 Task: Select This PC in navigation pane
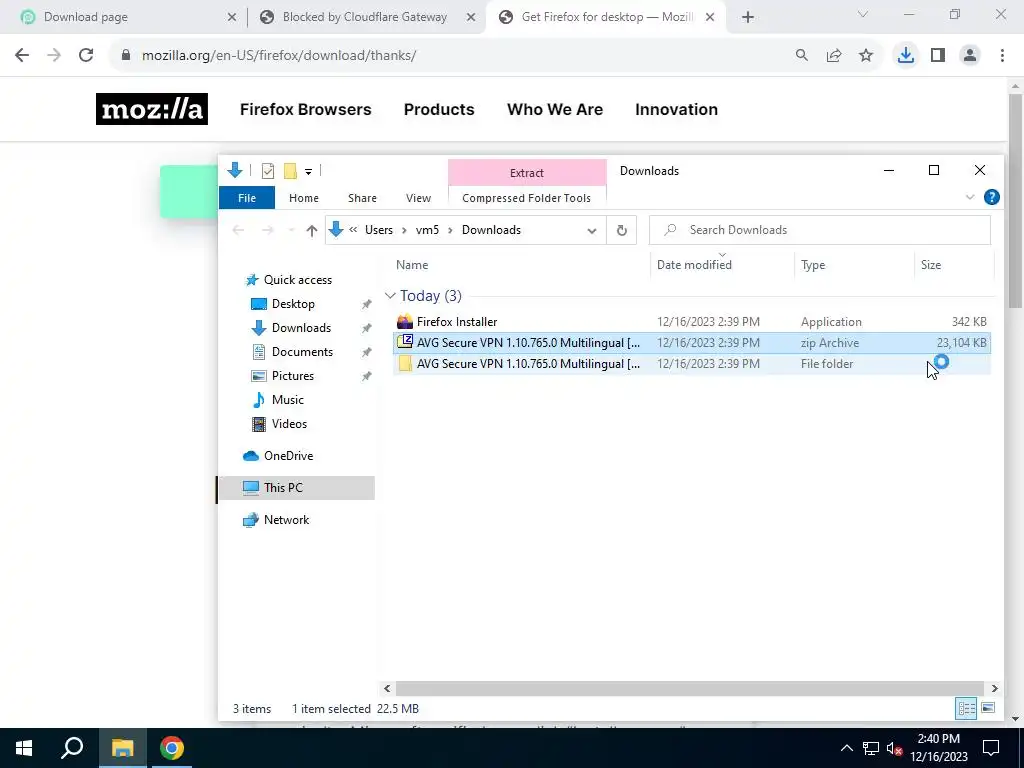click(x=296, y=488)
